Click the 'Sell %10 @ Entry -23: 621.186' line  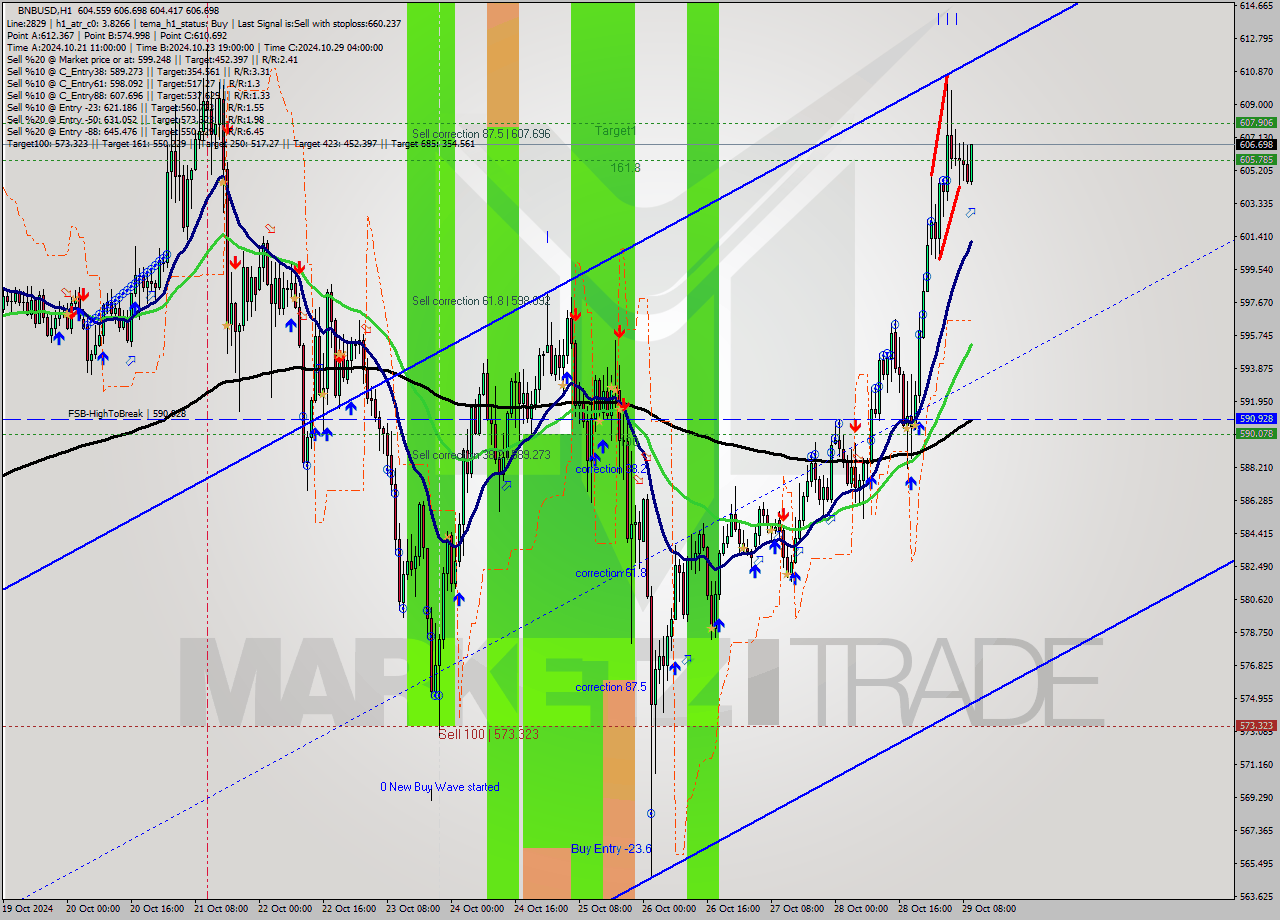point(135,107)
